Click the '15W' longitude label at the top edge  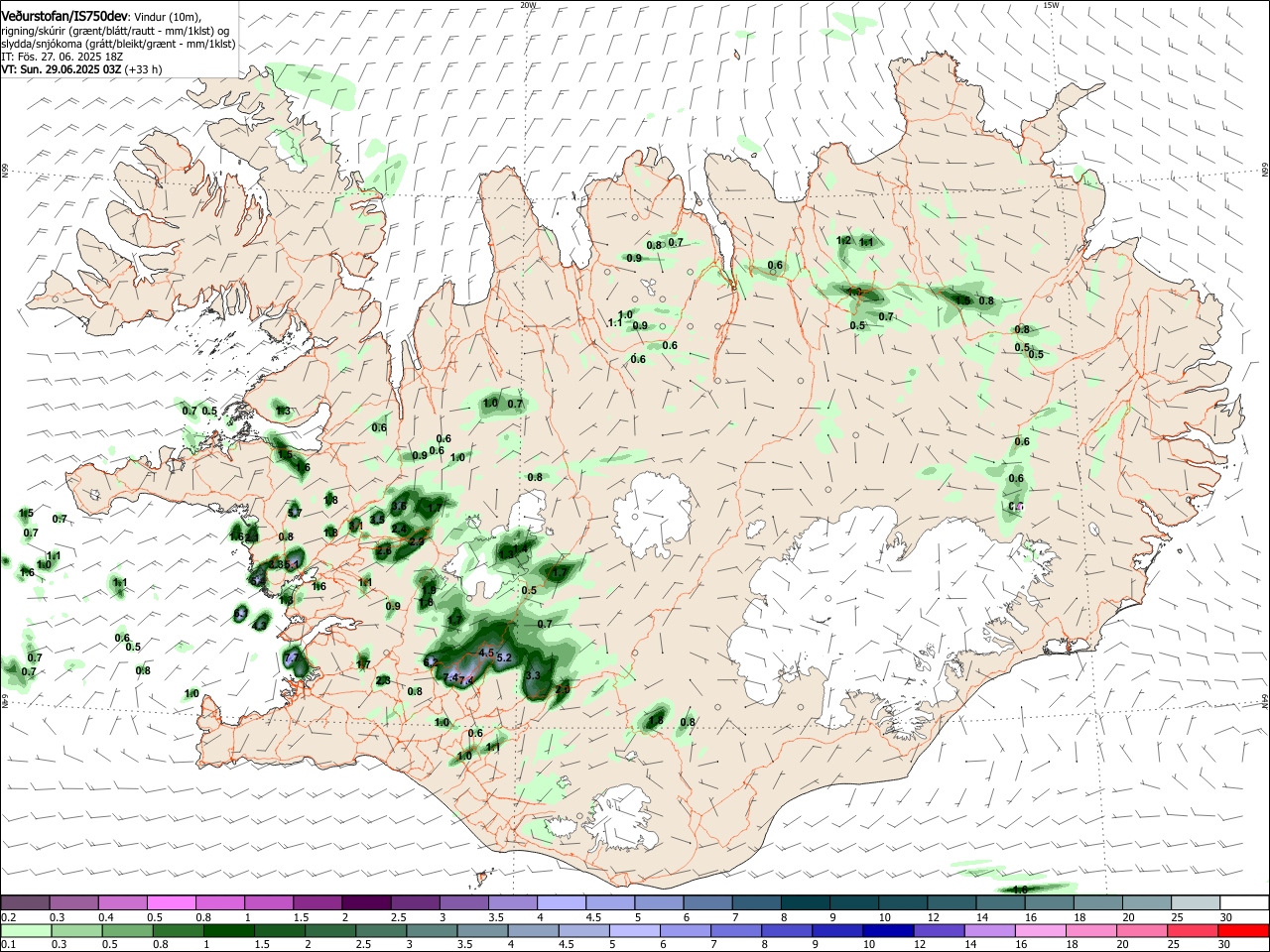[1051, 5]
